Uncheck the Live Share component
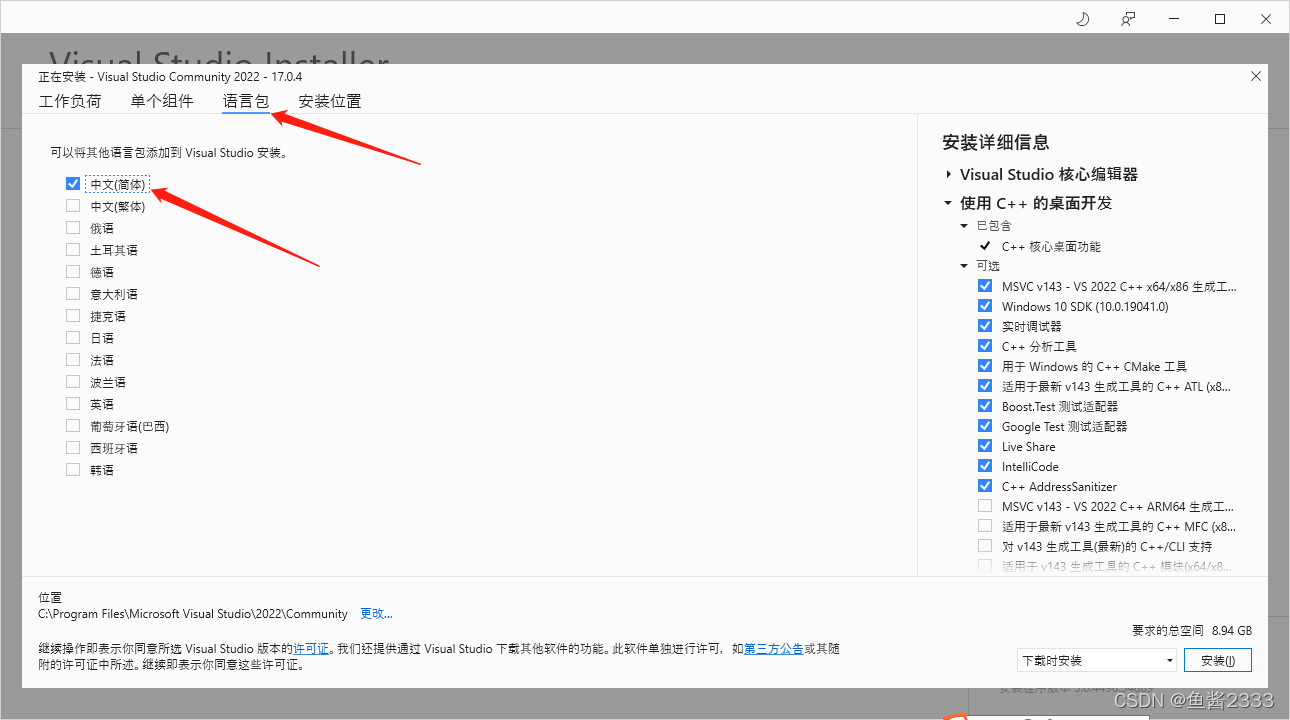 click(x=985, y=446)
